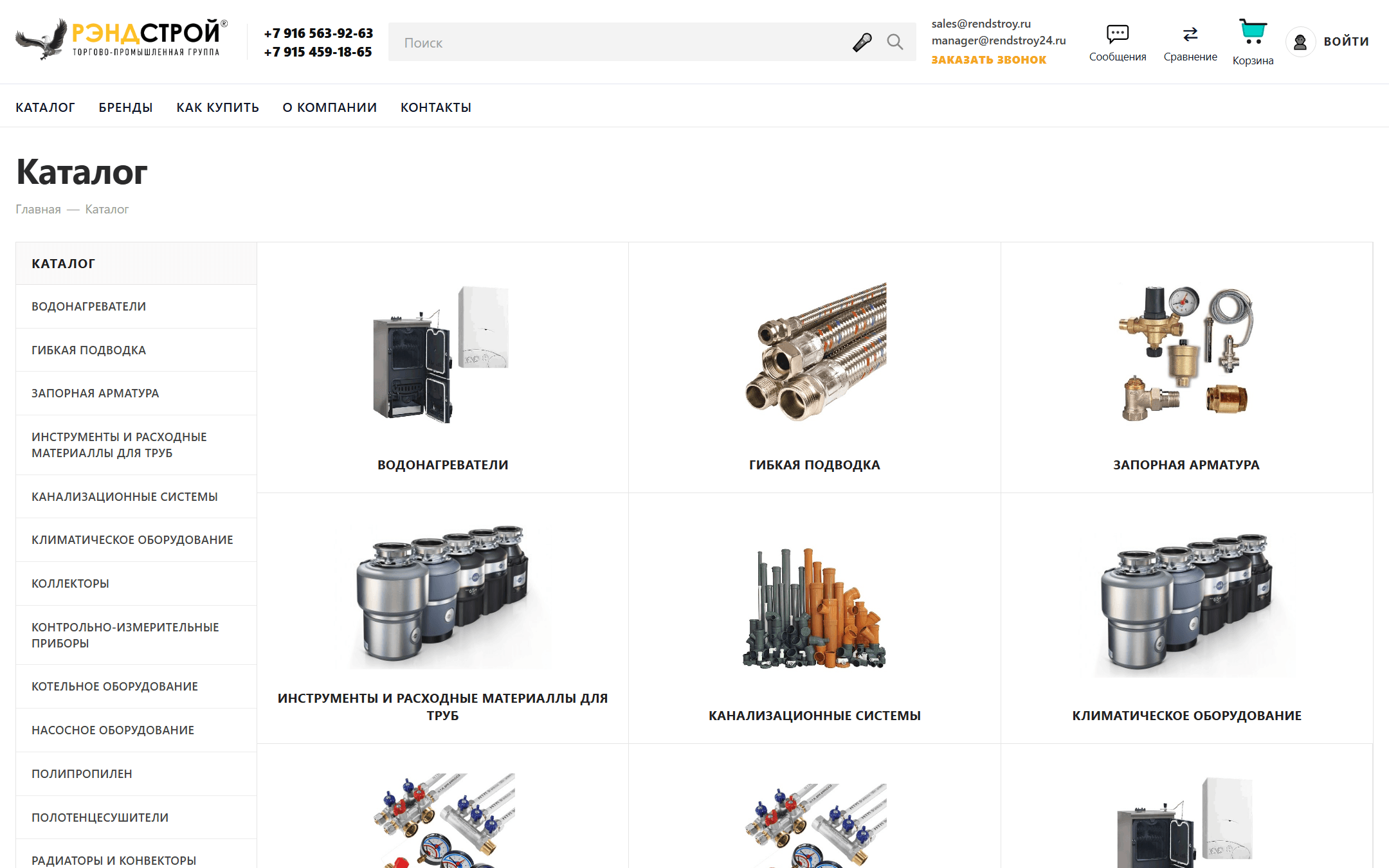
Task: Select sidebar ИНСТРУМЕНТЫ И РАСХОДНЫЕ МАТЕРИАЛЛЫ item
Action: (x=136, y=445)
